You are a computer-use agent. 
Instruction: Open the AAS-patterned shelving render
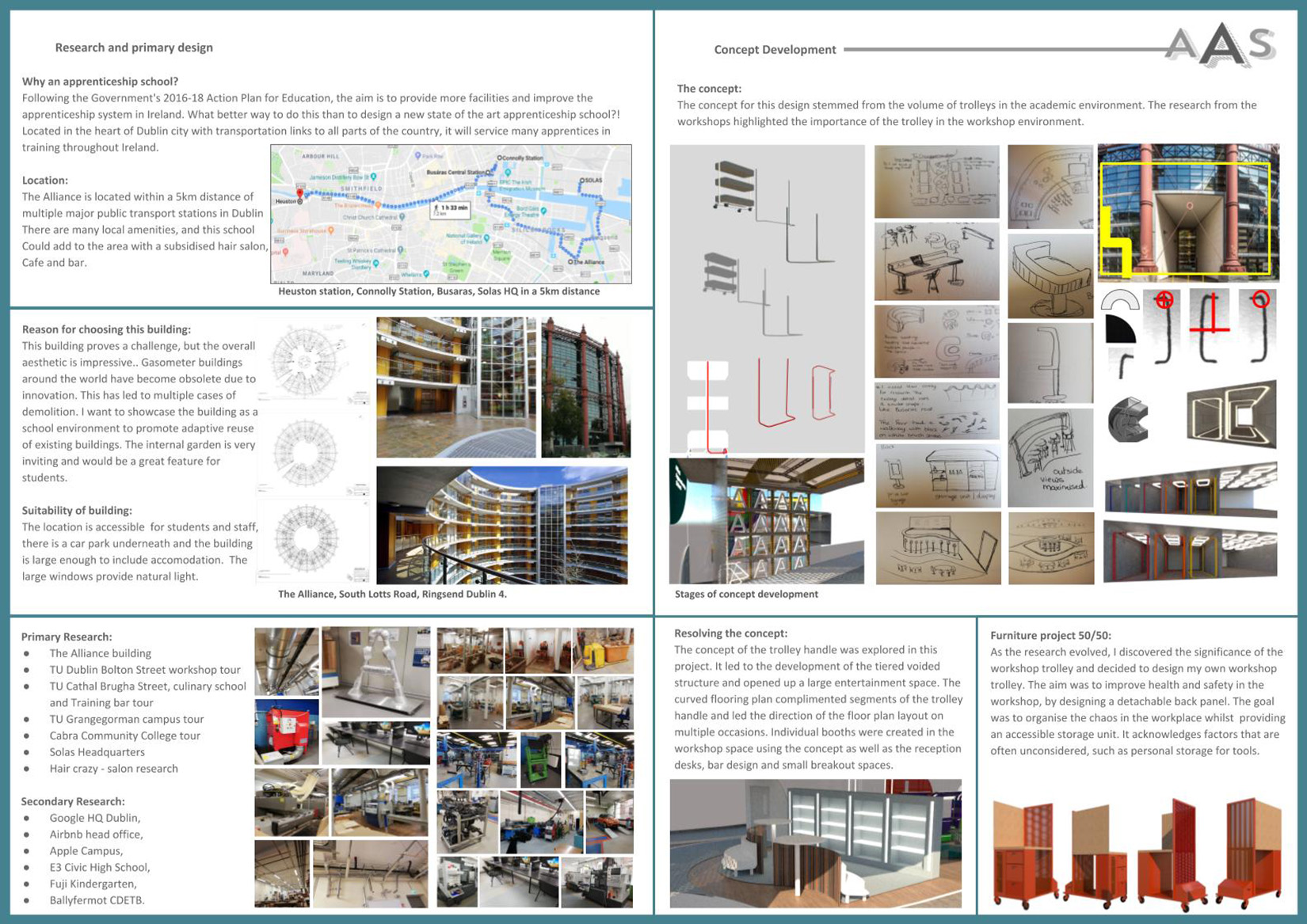tap(766, 521)
